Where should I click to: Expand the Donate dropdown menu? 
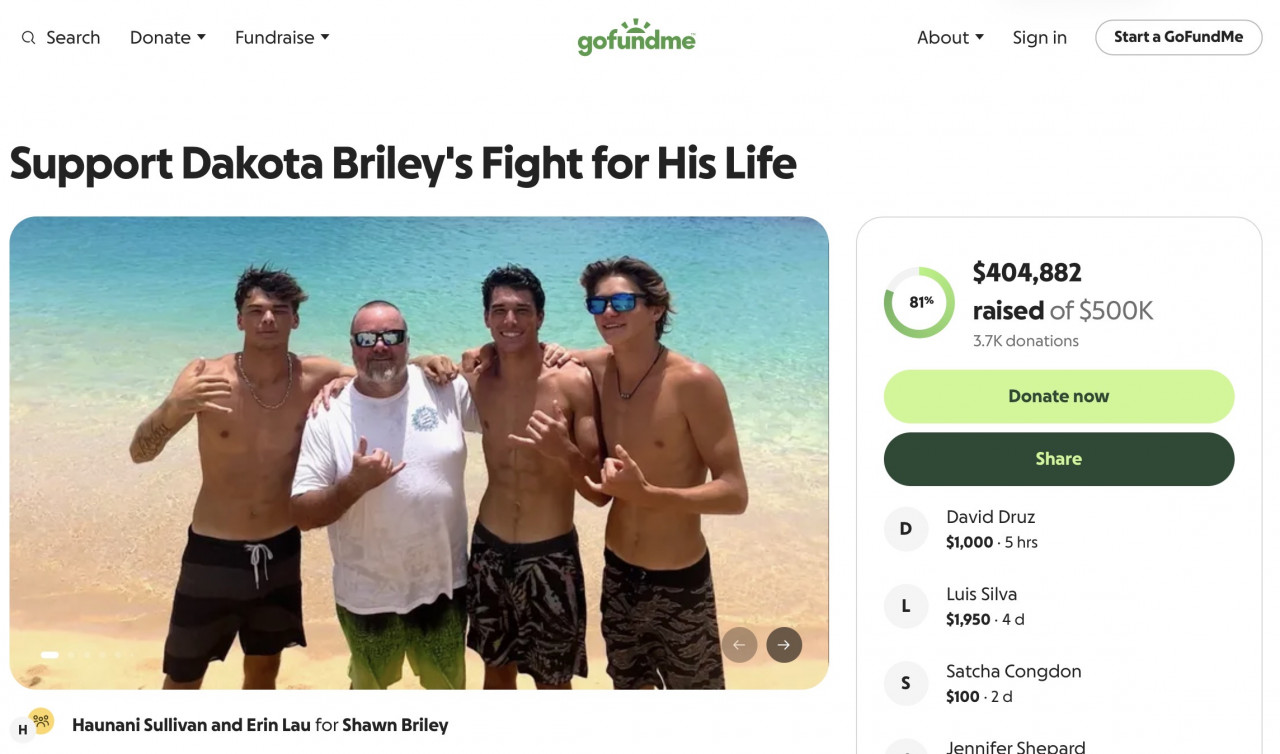(x=168, y=38)
